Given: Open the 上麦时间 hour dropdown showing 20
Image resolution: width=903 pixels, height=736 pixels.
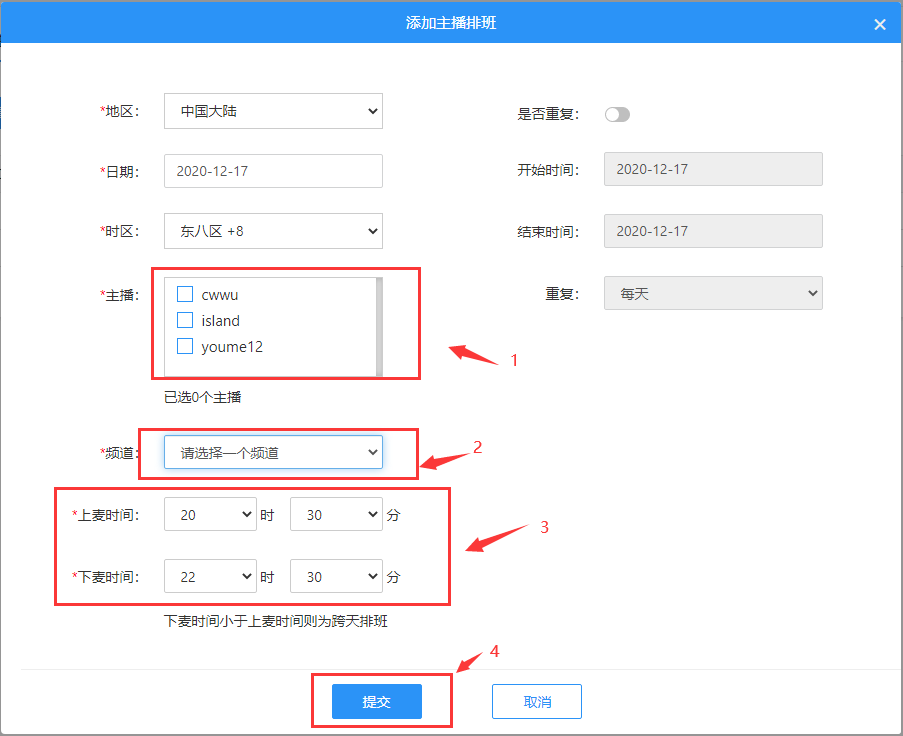Looking at the screenshot, I should (x=210, y=514).
